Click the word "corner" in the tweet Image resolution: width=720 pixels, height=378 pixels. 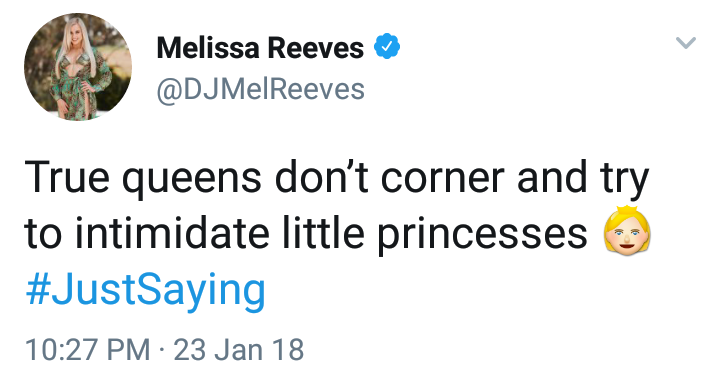pos(443,181)
